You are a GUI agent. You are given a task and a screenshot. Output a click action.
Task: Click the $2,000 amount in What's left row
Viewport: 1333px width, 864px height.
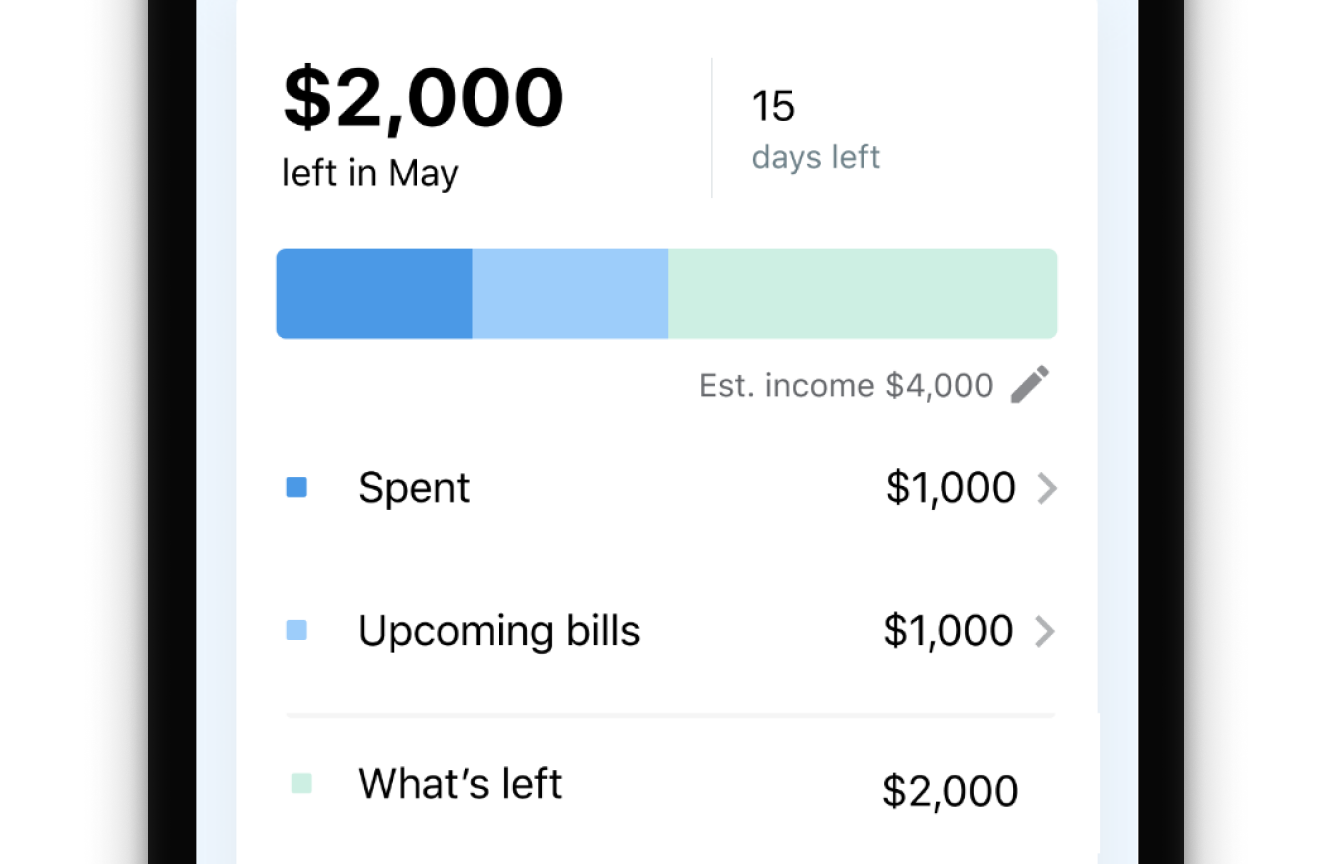(x=949, y=791)
